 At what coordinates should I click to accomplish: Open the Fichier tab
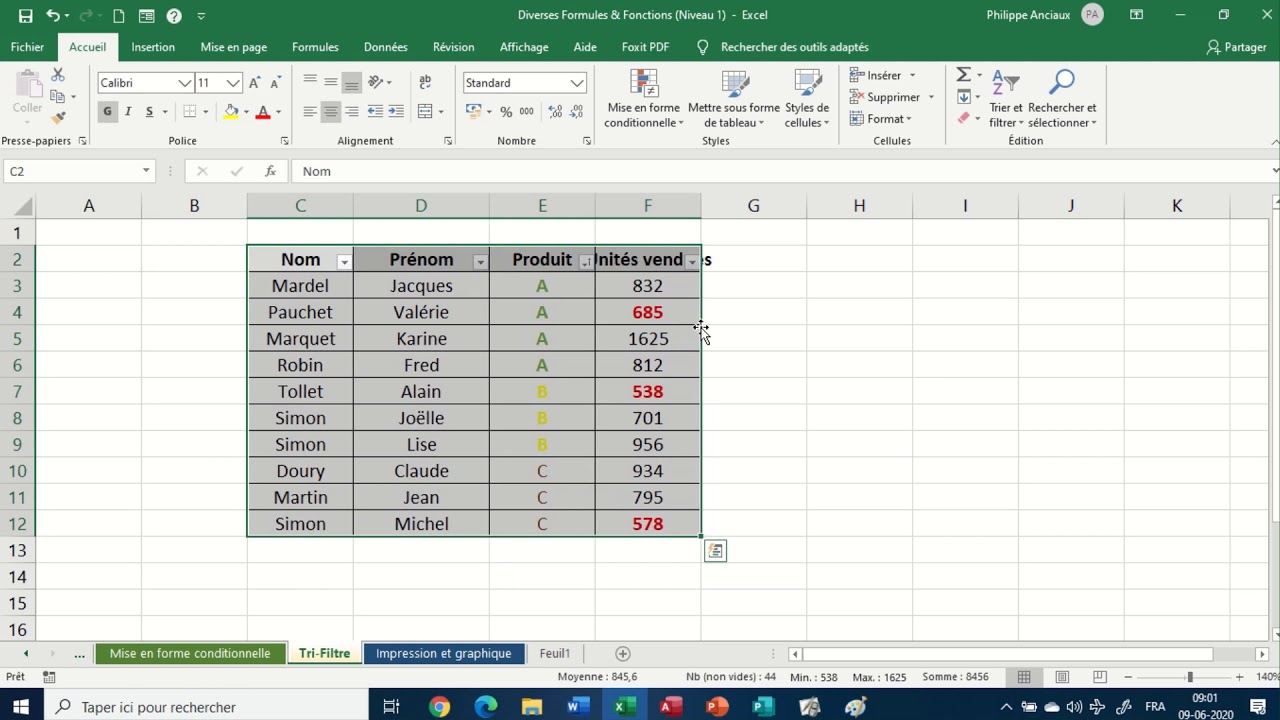[27, 47]
